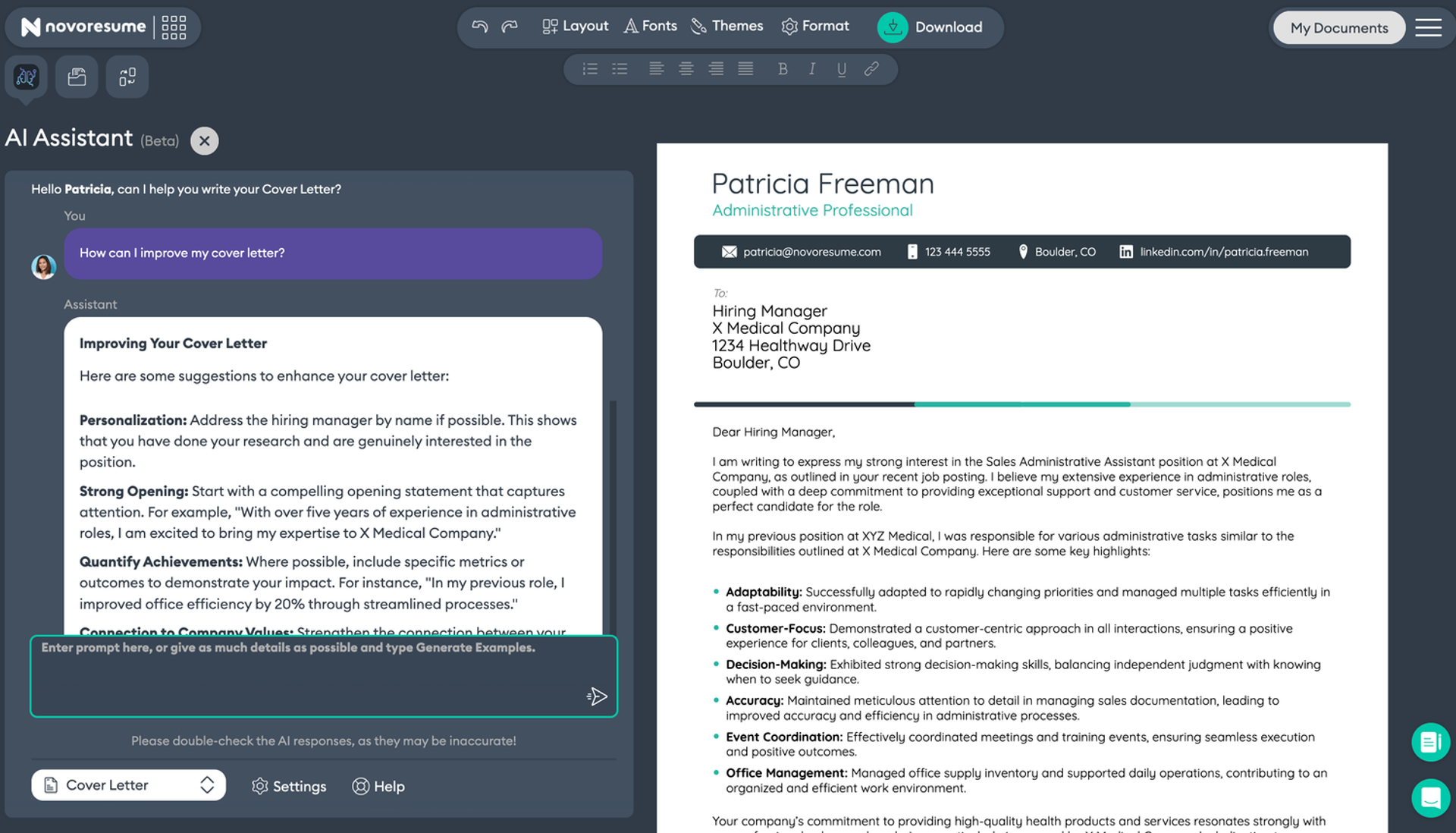Open My Documents

tap(1339, 28)
